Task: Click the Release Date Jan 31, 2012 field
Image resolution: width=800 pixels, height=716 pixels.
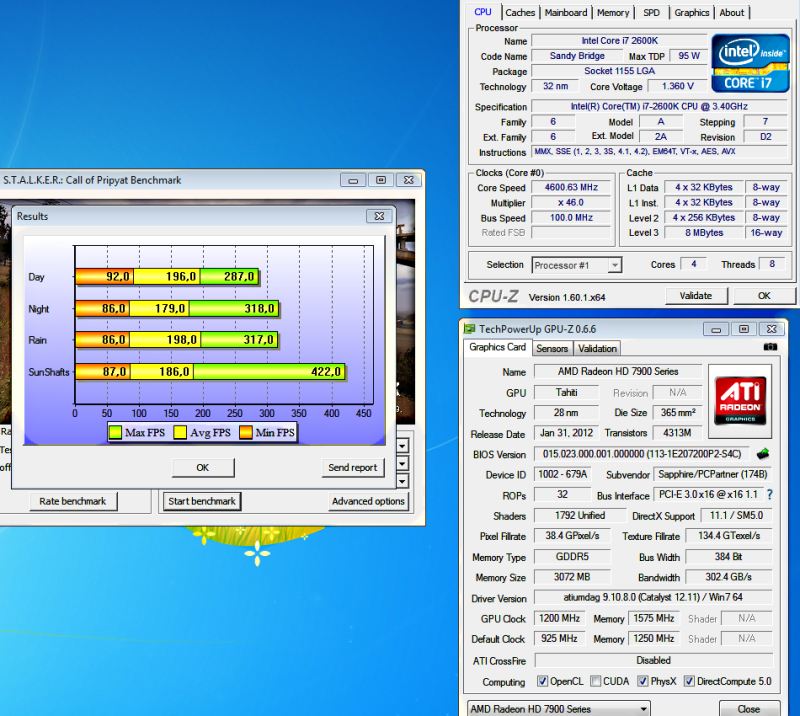Action: click(566, 433)
